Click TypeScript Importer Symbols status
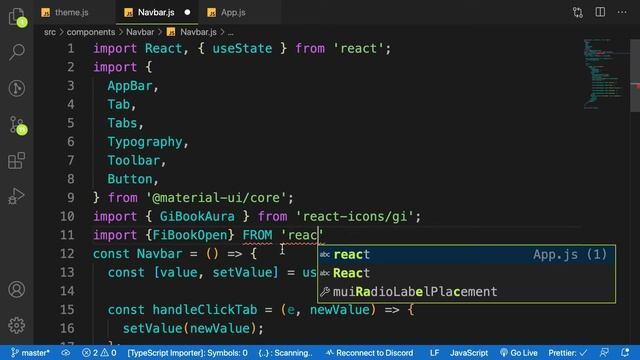The height and width of the screenshot is (360, 640). click(187, 353)
